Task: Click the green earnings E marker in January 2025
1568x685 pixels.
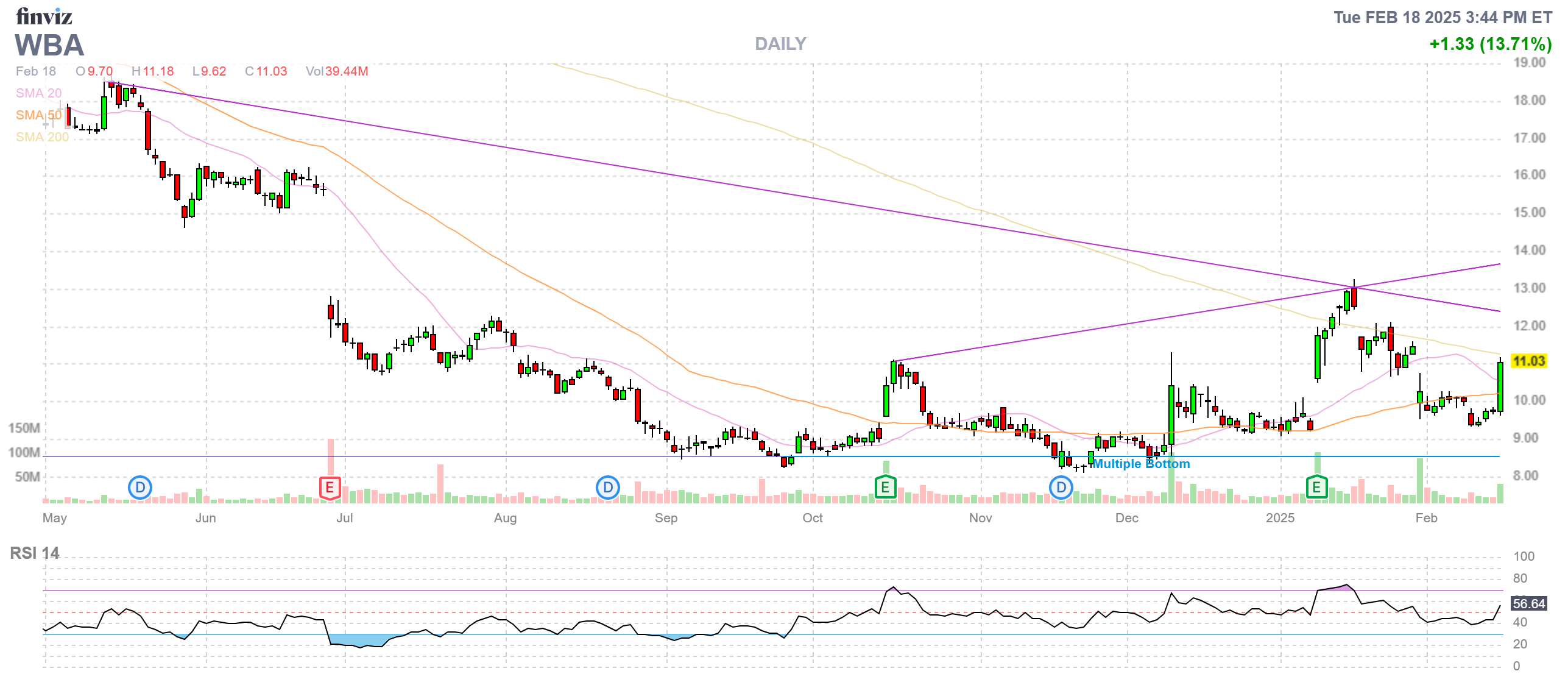Action: pos(1316,488)
